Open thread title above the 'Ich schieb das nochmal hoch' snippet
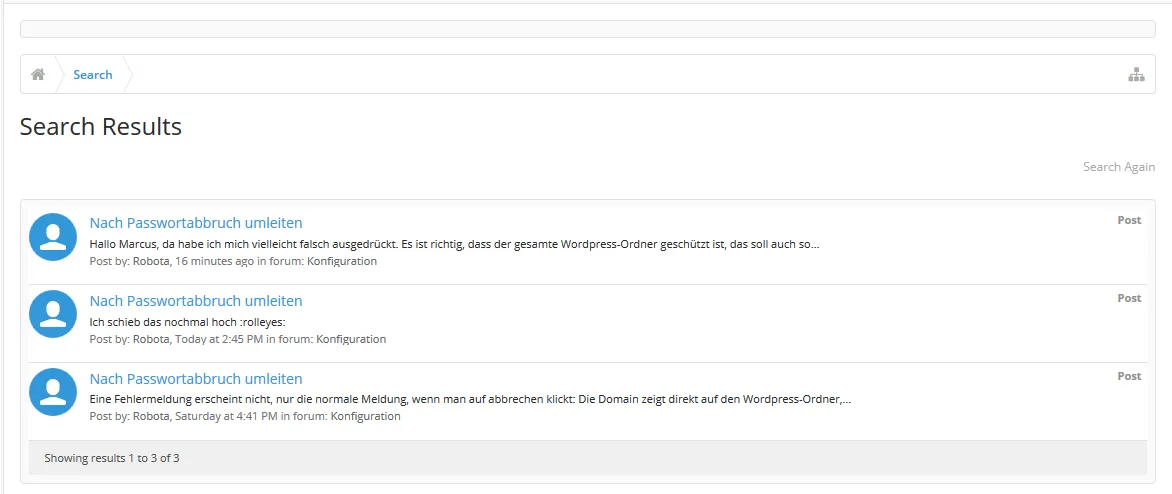This screenshot has width=1172, height=494. (x=196, y=300)
